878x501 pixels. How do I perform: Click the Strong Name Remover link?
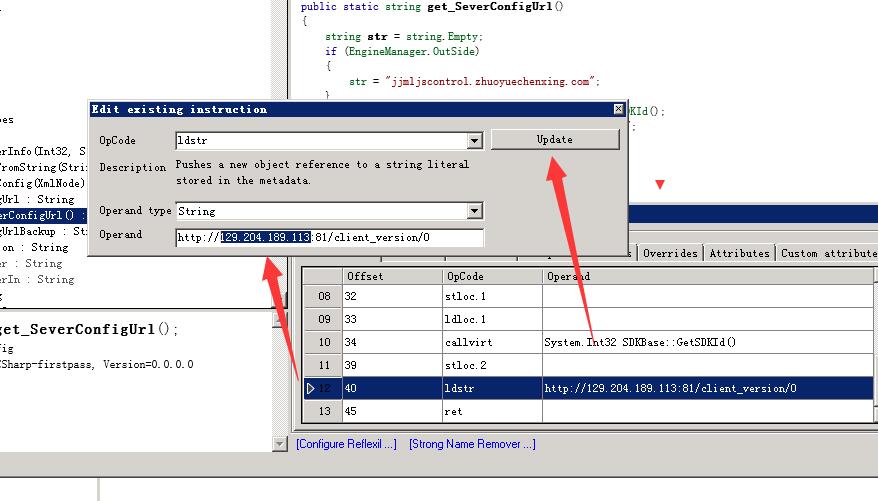tap(472, 443)
